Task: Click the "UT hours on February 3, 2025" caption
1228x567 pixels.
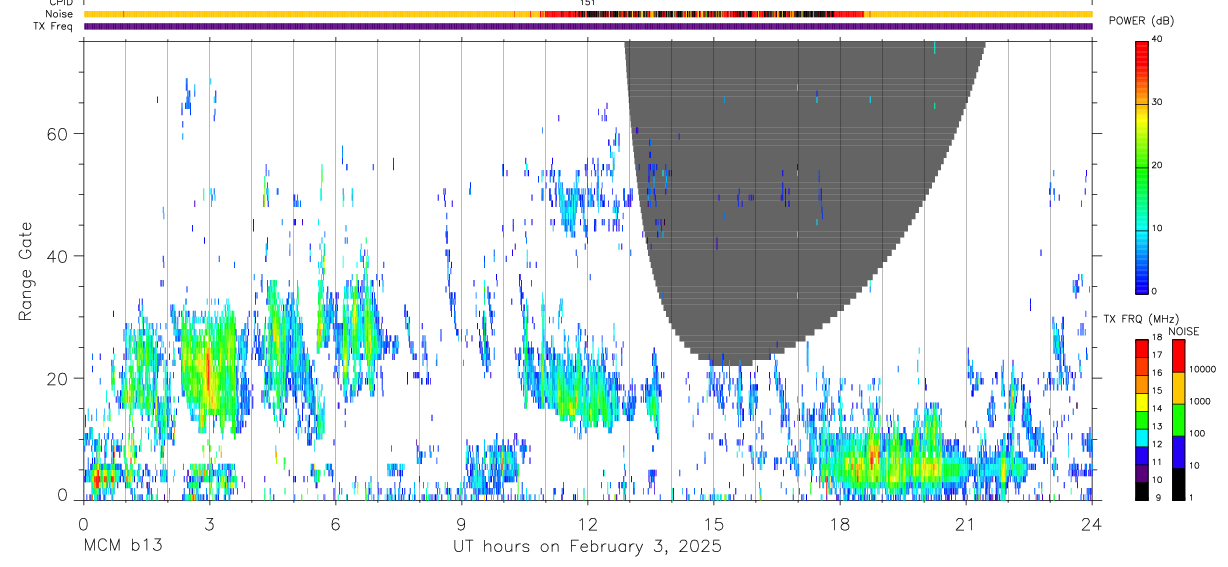Action: pos(586,547)
